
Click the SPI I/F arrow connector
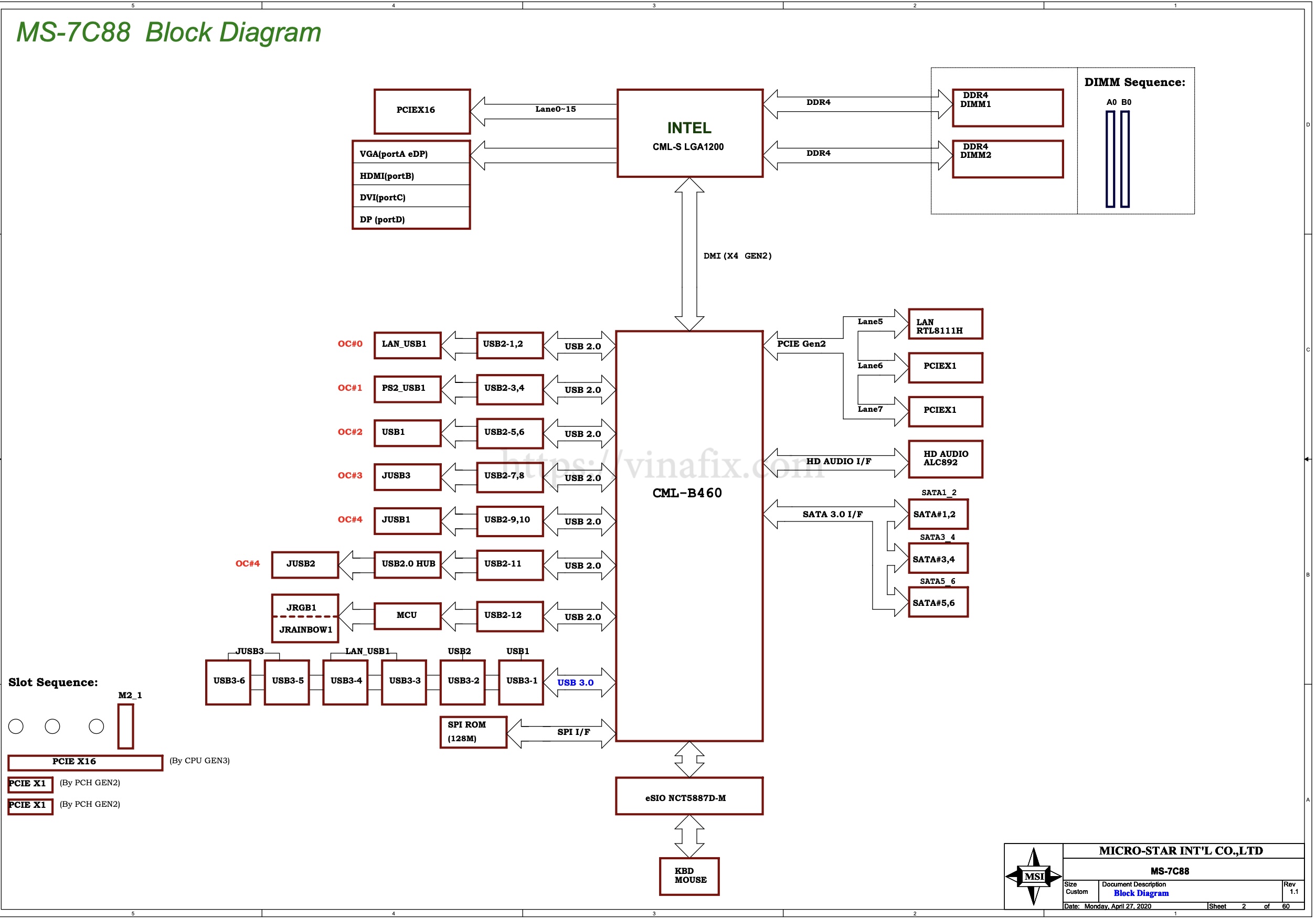[x=561, y=732]
